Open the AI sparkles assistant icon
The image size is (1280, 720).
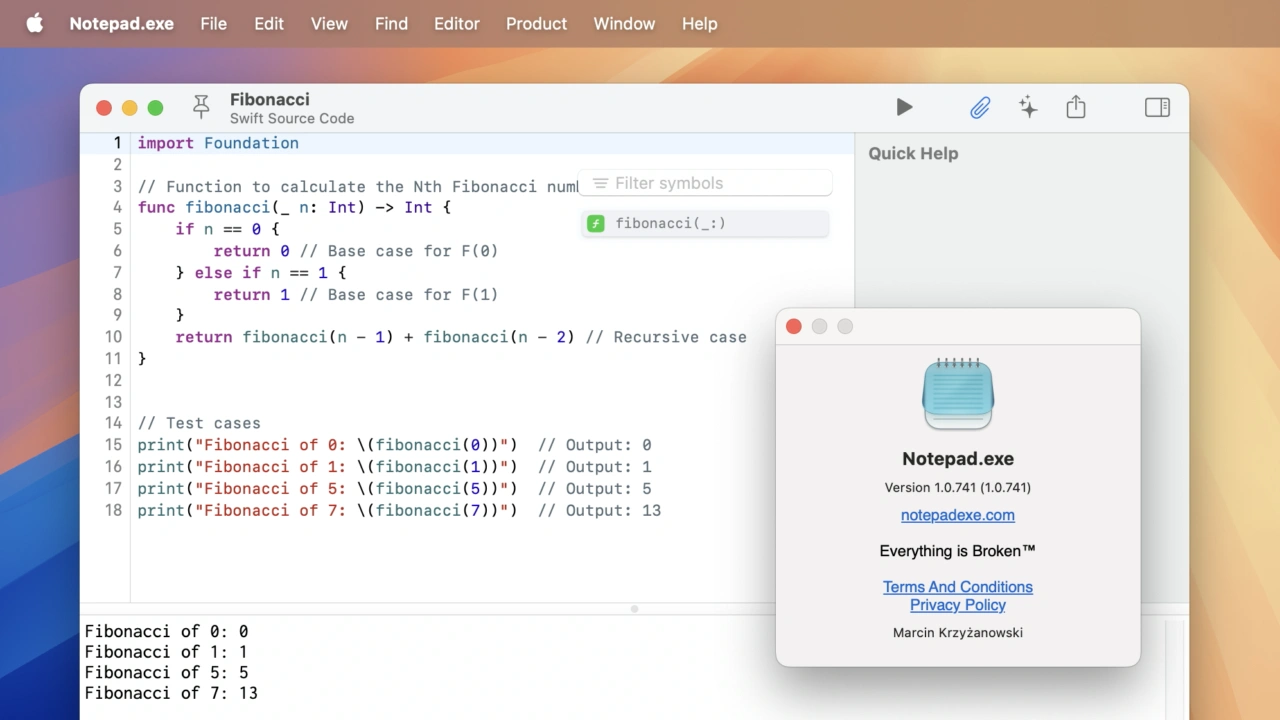[x=1028, y=108]
